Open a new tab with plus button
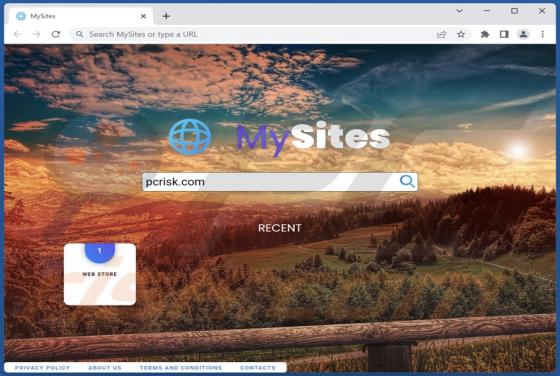Screen dimensions: 560x376 [x=166, y=16]
